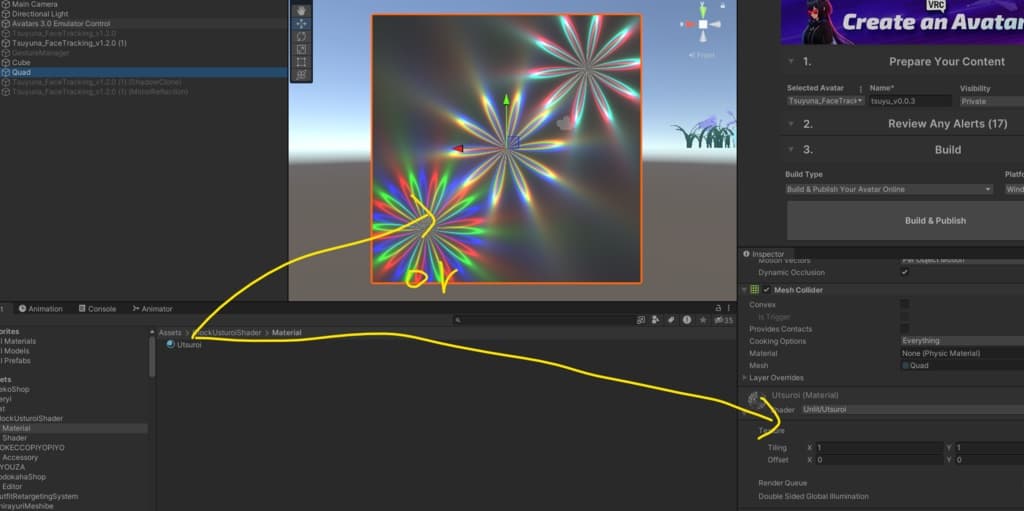1024x511 pixels.
Task: Select Quad in the hierarchy
Action: (21, 73)
